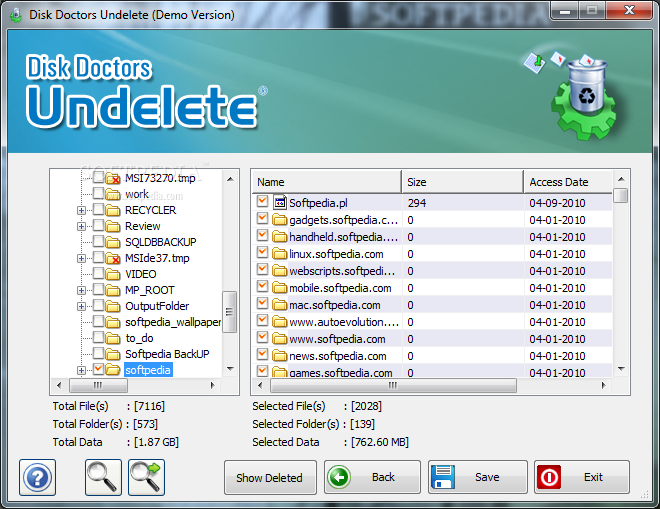660x509 pixels.
Task: Select the softpedia_wallpaper tree label
Action: [173, 322]
